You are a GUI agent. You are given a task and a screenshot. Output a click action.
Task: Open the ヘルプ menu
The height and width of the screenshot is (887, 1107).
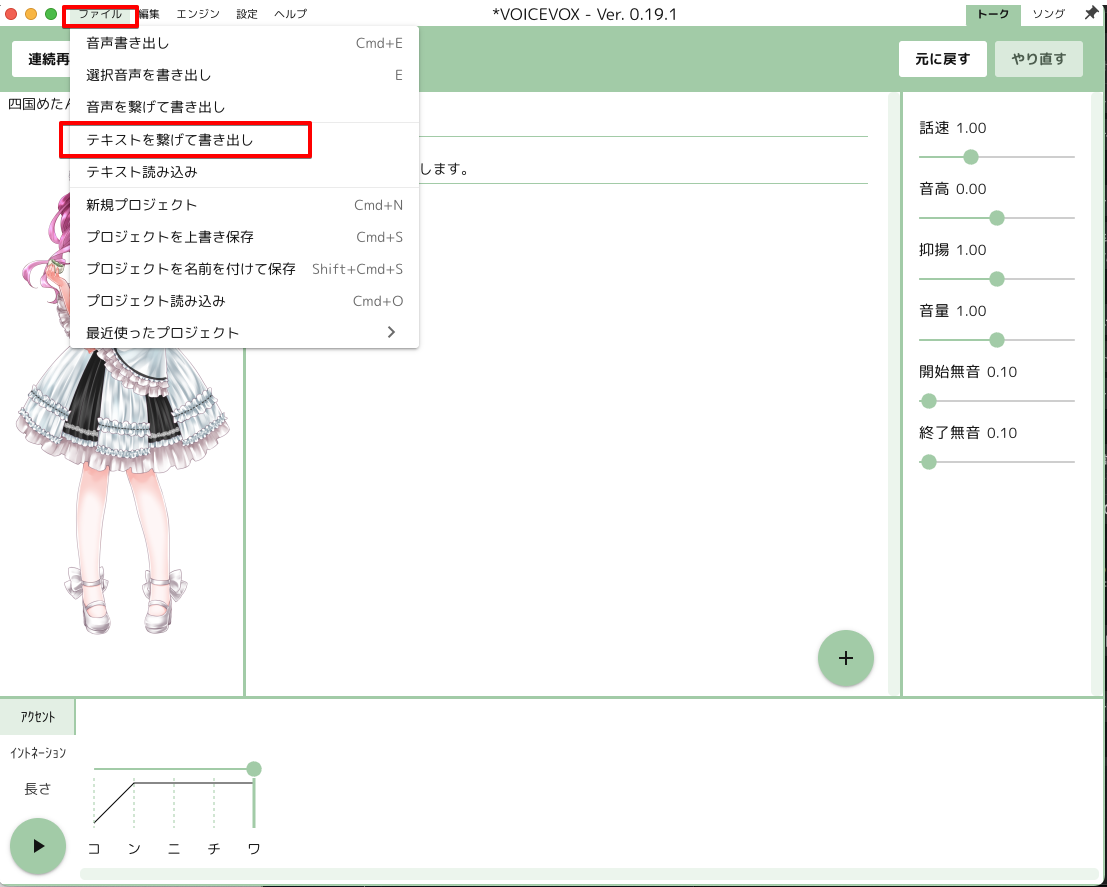click(x=290, y=13)
